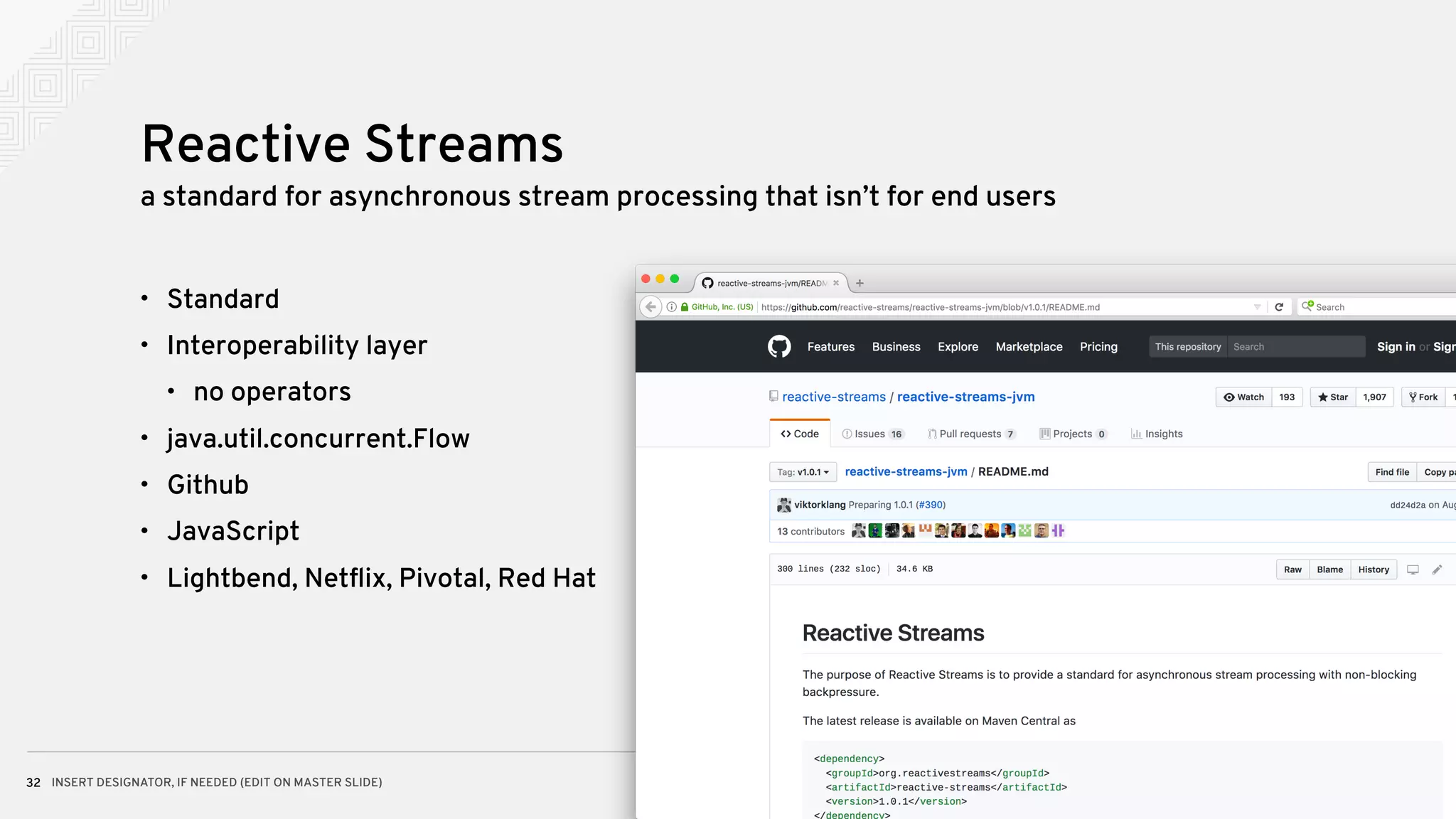Click the This repository scope label
The image size is (1456, 819).
[x=1188, y=347]
